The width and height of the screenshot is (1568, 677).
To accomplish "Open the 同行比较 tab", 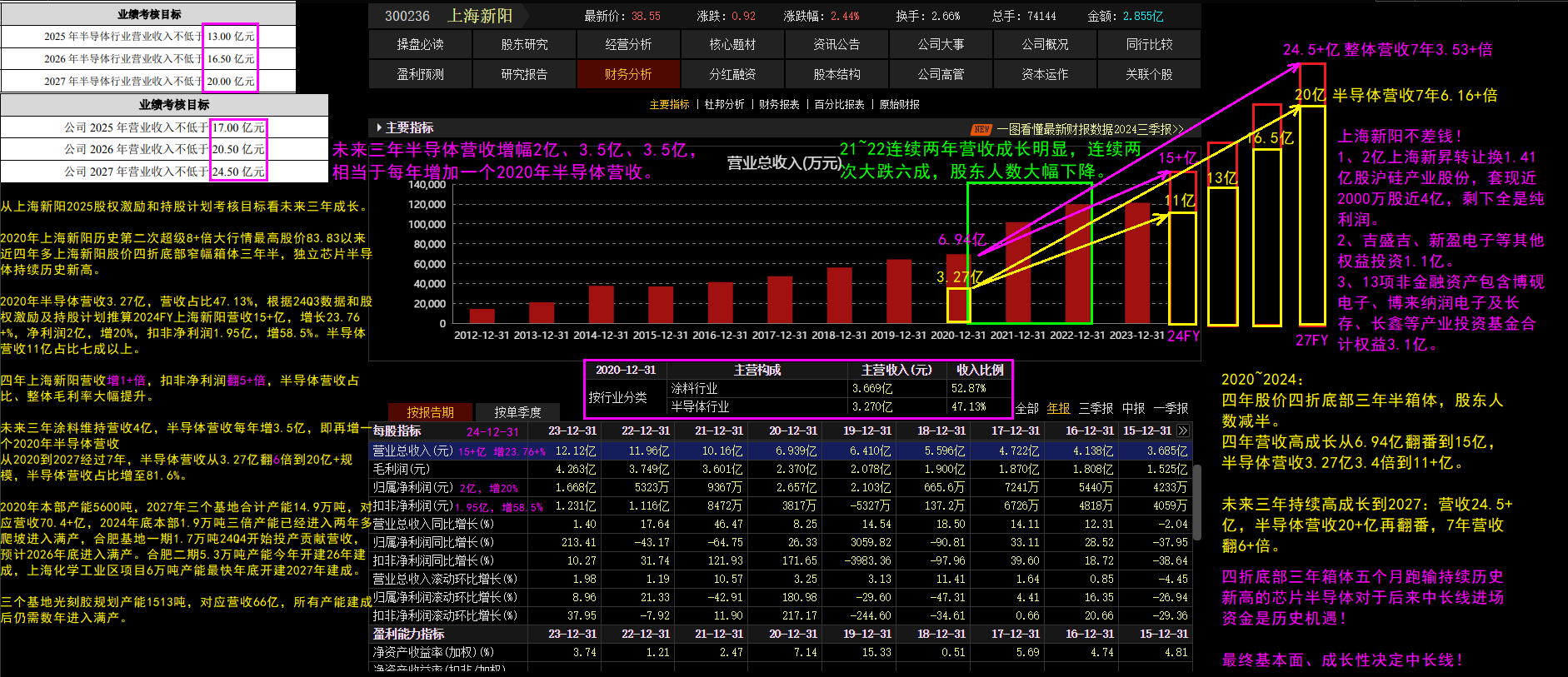I will [1149, 44].
